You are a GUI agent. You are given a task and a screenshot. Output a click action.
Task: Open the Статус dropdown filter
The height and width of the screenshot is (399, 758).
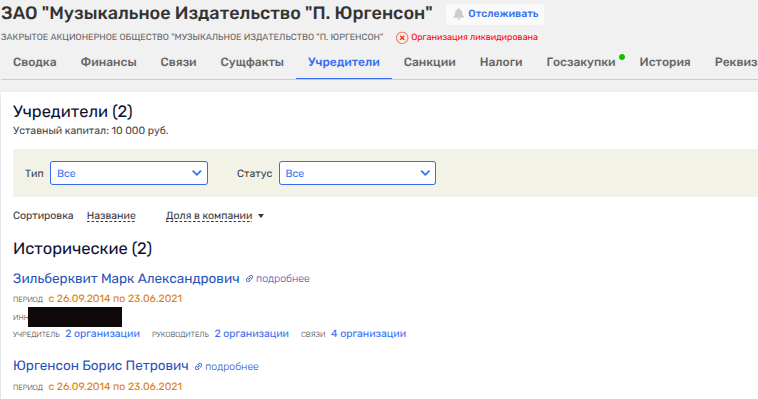pyautogui.click(x=357, y=173)
